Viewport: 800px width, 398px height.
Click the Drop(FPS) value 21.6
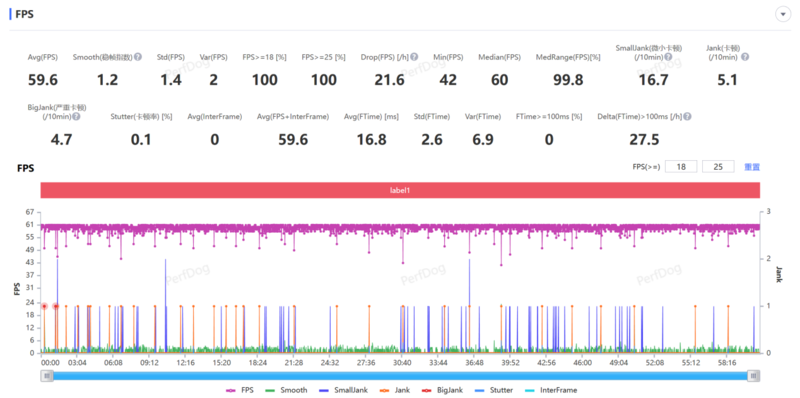389,80
